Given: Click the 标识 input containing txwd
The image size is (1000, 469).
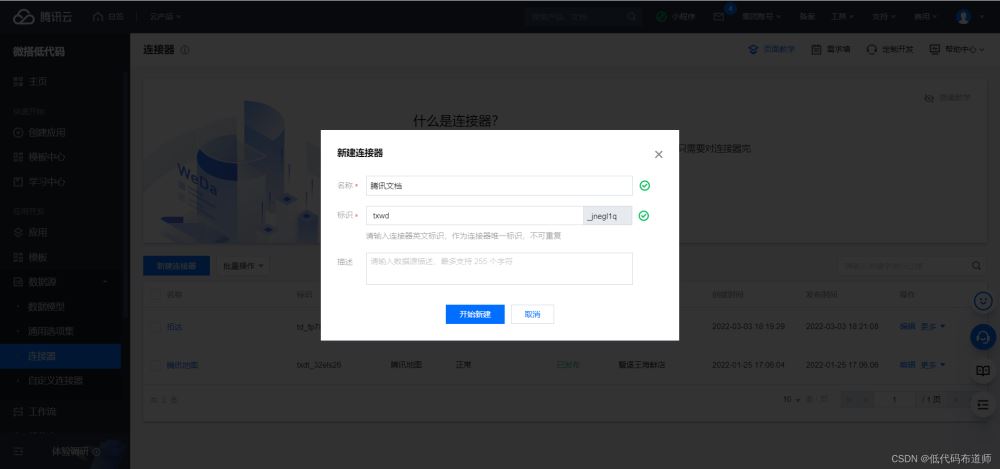Looking at the screenshot, I should point(474,216).
